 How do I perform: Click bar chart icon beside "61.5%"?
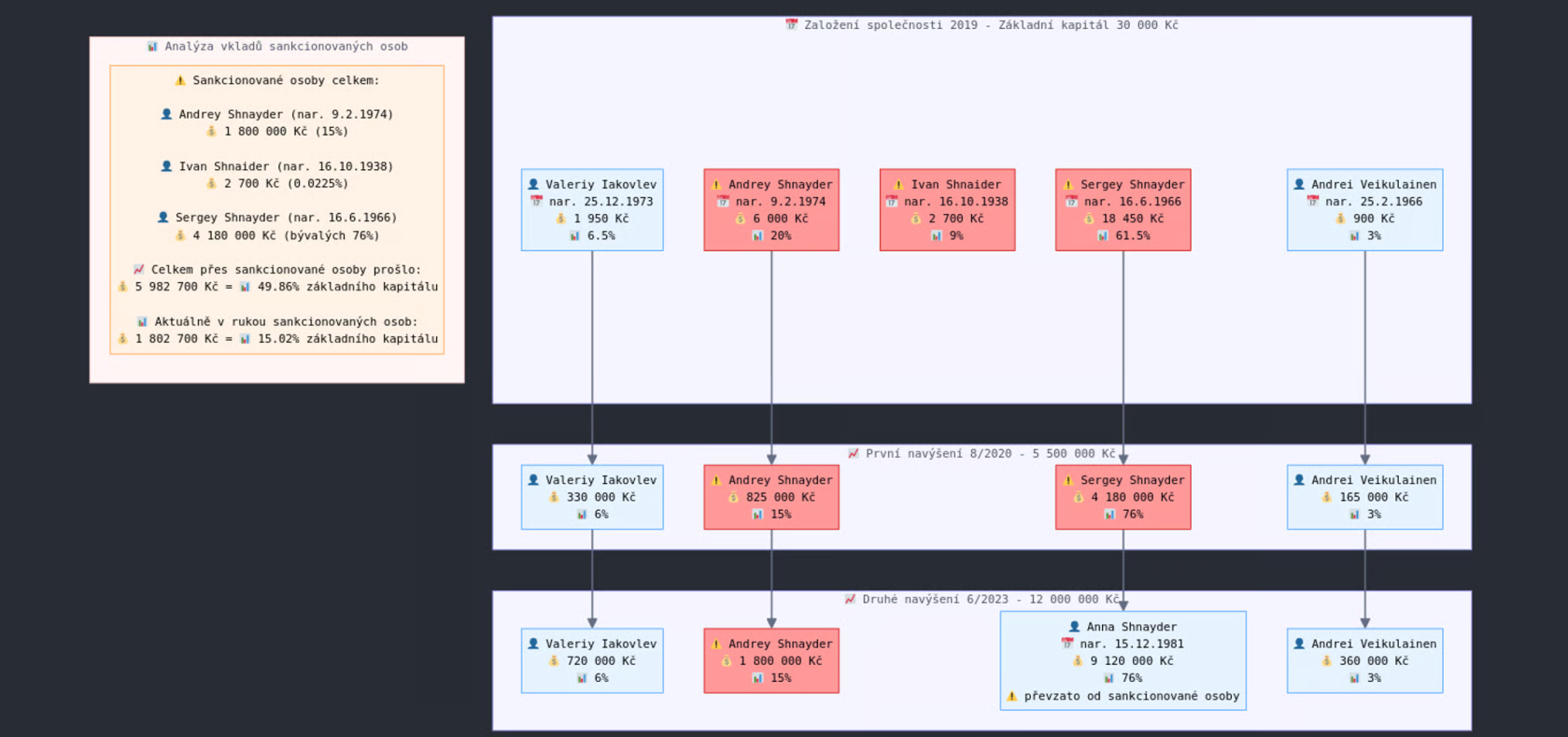click(1102, 236)
